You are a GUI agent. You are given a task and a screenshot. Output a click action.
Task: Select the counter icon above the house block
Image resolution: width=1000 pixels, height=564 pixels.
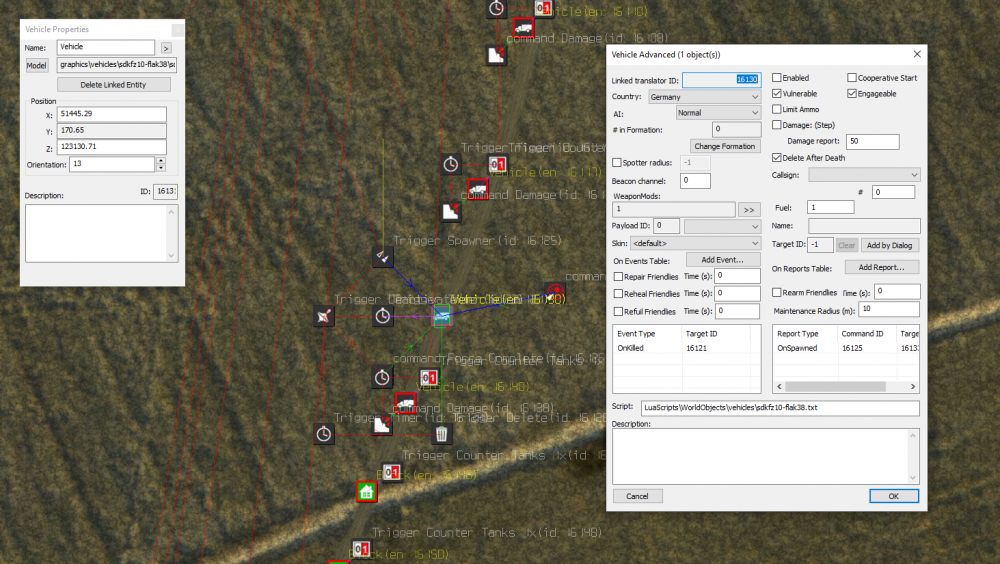click(x=391, y=471)
